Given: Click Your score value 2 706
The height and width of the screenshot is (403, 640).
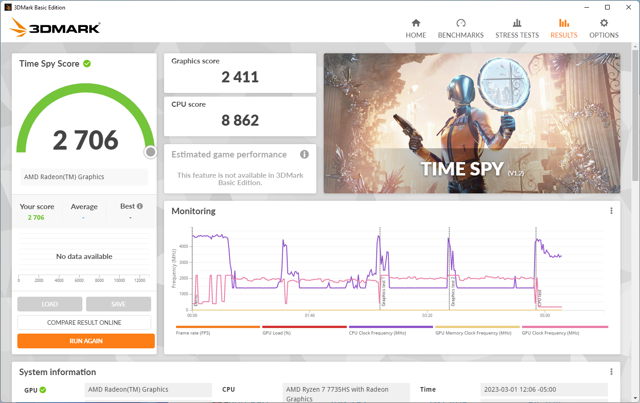Looking at the screenshot, I should 36,218.
